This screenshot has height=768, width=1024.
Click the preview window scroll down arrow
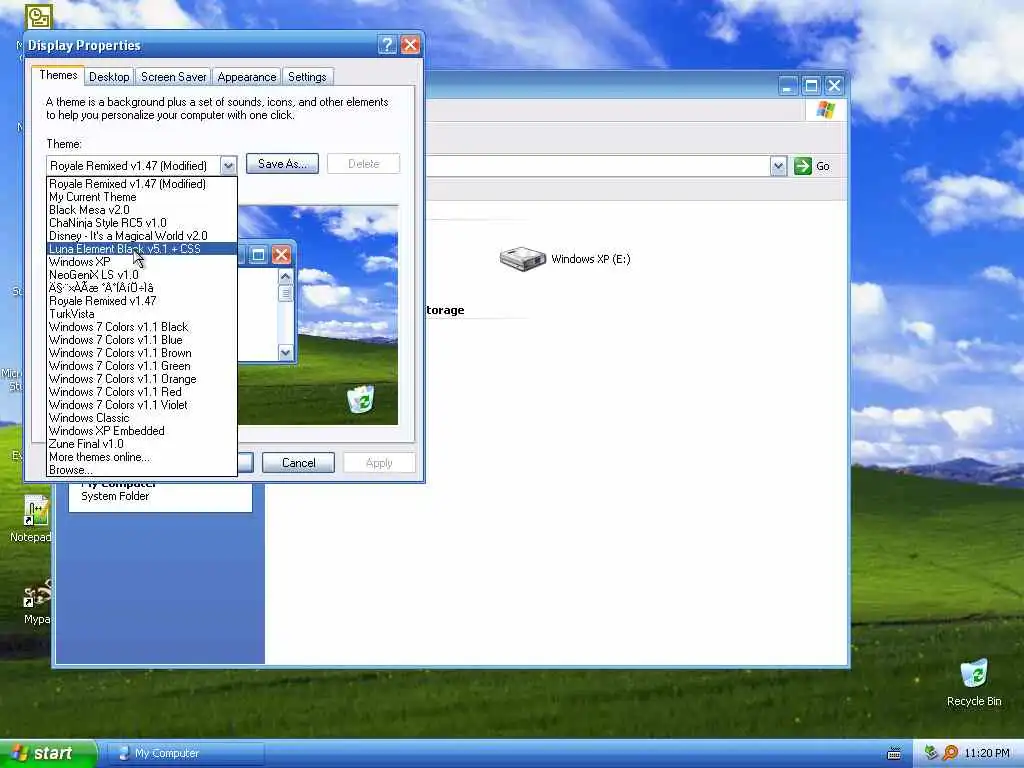[x=285, y=353]
